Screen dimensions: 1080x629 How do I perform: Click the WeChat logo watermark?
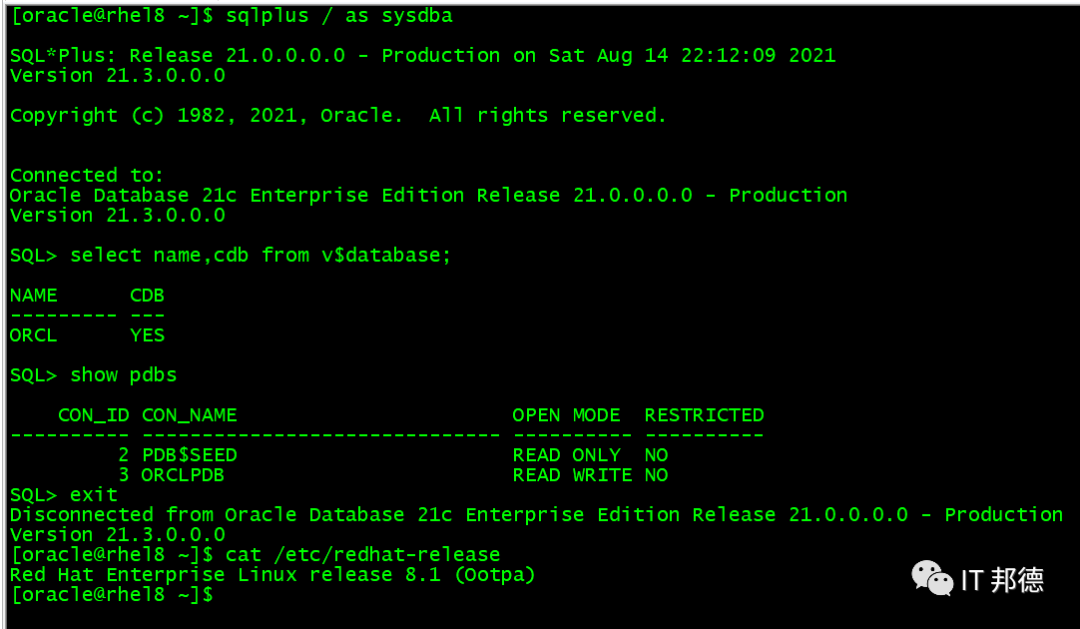click(x=931, y=578)
